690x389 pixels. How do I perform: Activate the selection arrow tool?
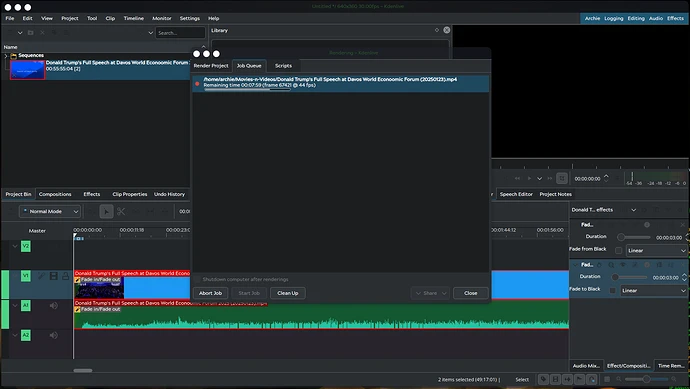pos(106,212)
